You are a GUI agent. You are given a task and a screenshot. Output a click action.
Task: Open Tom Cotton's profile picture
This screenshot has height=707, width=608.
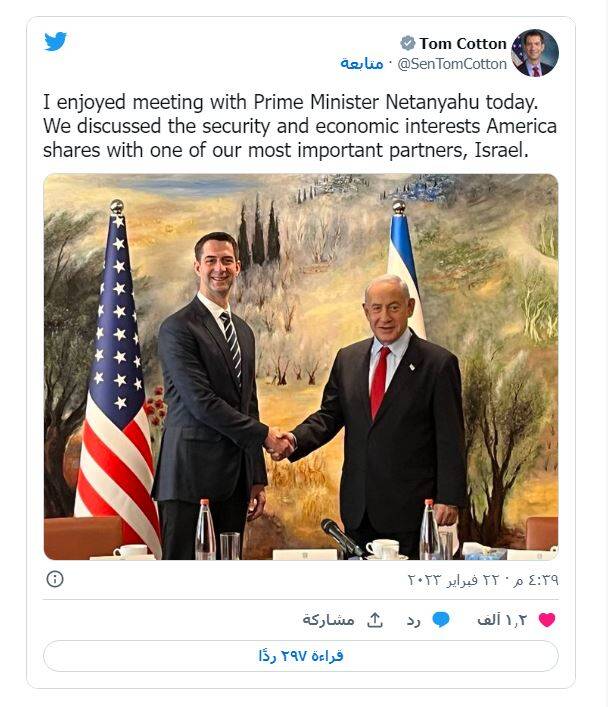(534, 53)
